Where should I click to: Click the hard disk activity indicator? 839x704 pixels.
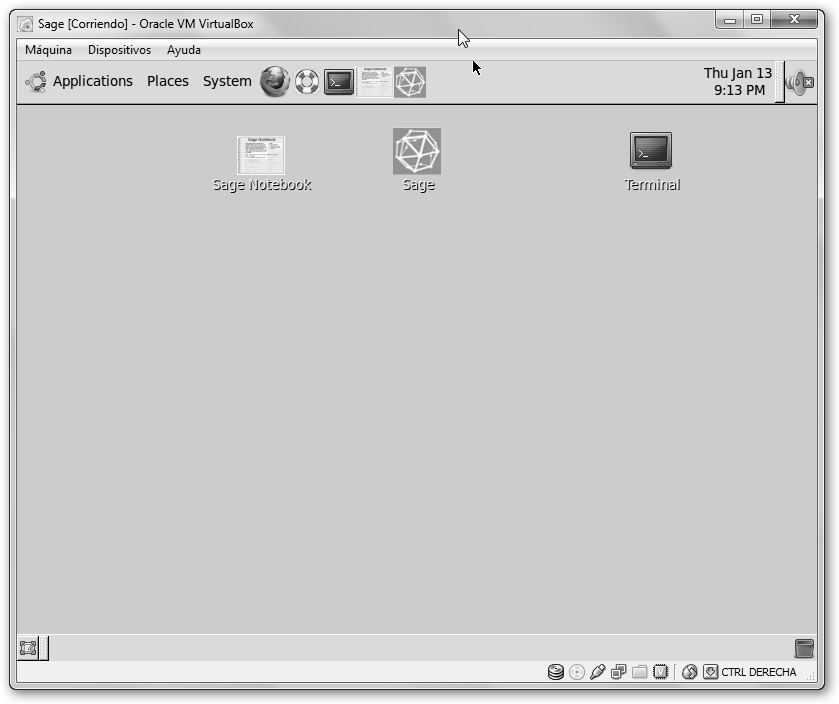(556, 672)
